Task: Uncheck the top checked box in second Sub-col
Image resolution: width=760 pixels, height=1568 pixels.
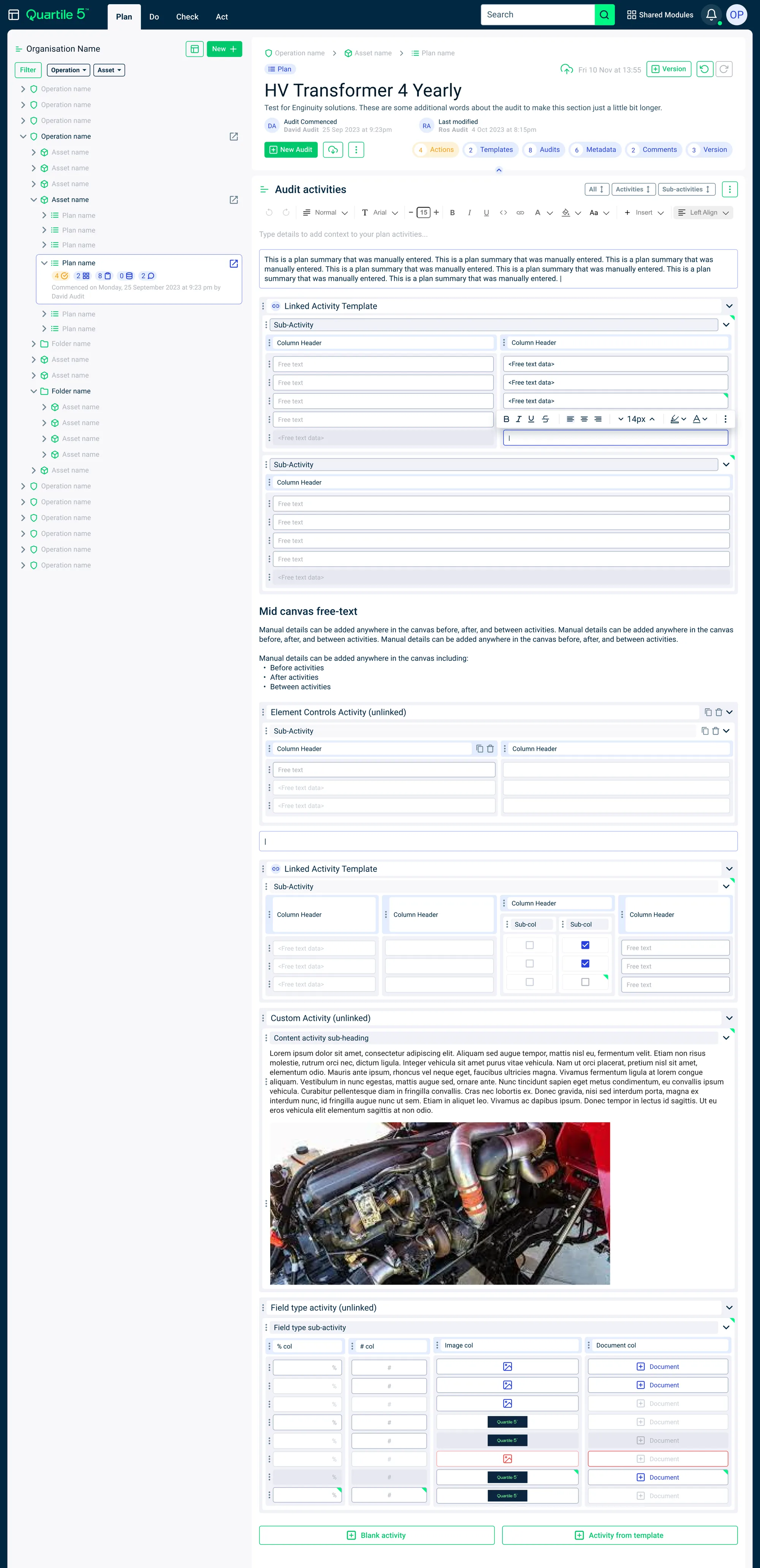Action: point(584,945)
